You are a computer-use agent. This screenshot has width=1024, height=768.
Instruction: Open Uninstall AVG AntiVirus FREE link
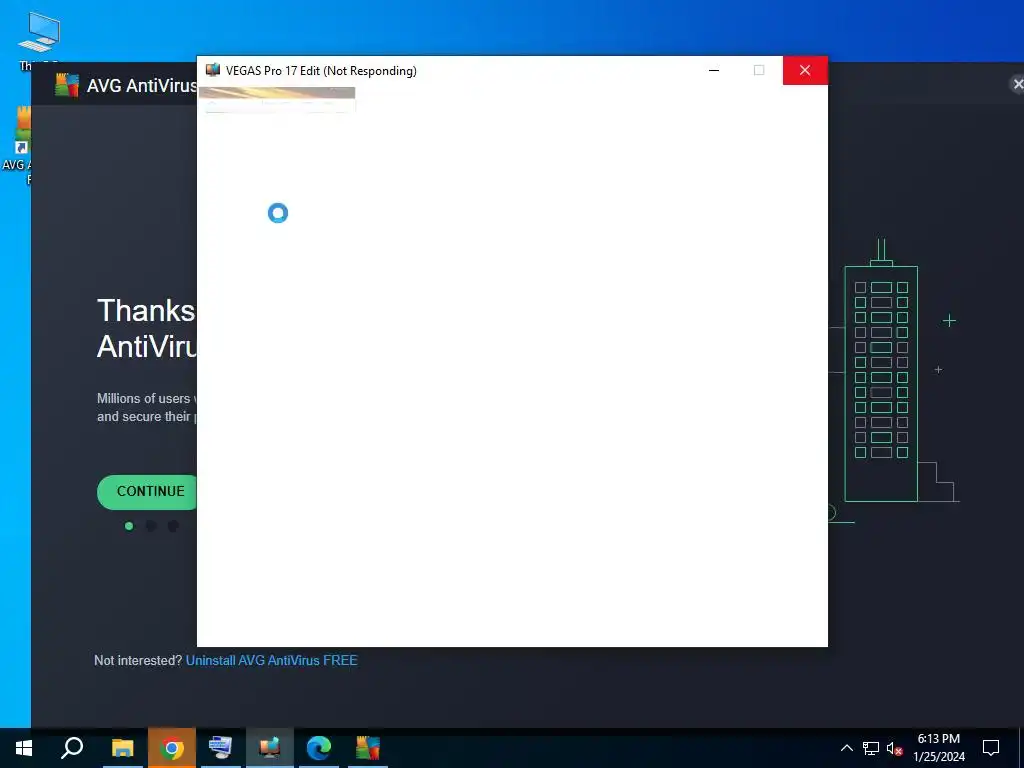tap(272, 660)
